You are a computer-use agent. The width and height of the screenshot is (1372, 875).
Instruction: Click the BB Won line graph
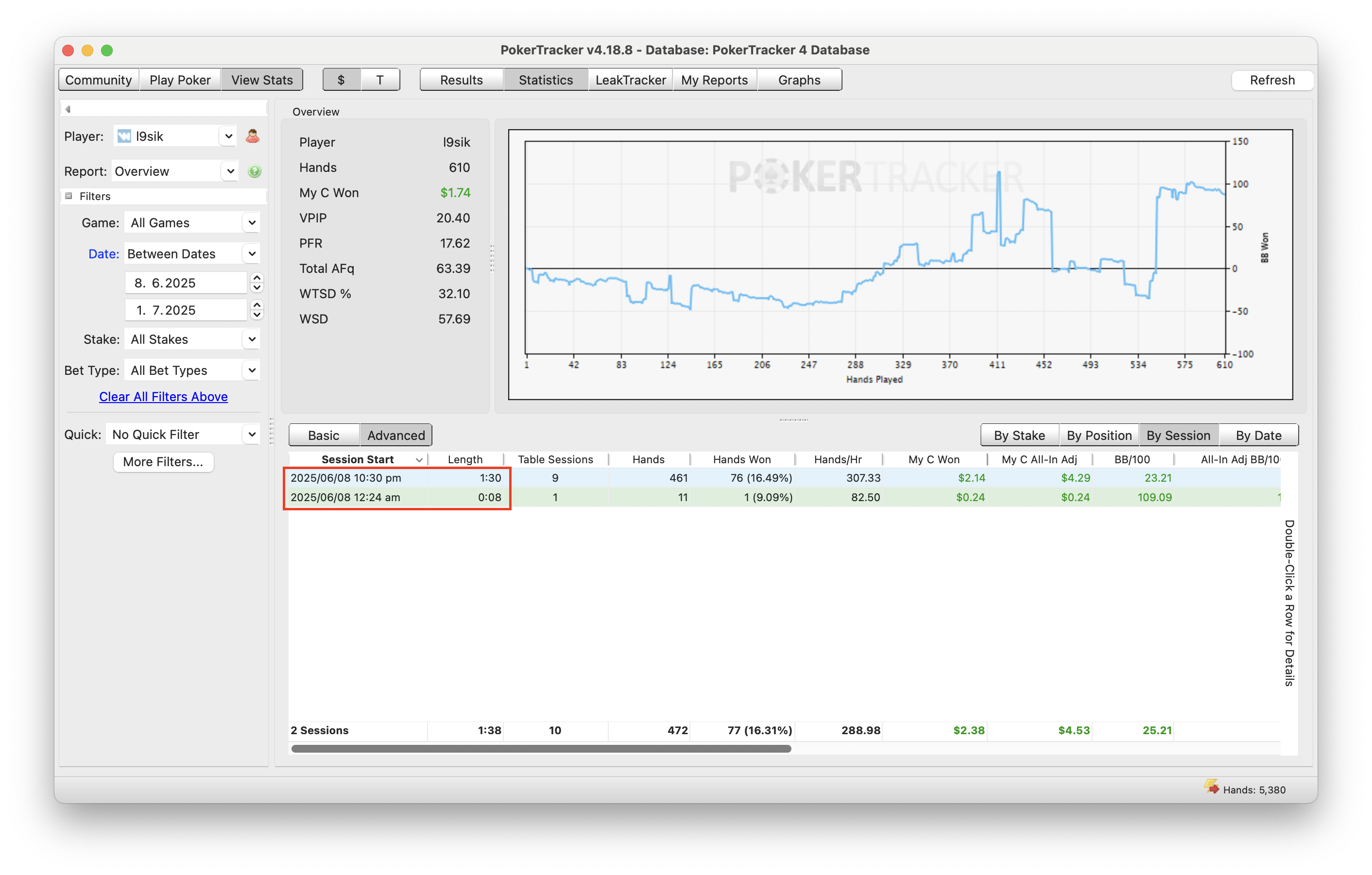900,265
